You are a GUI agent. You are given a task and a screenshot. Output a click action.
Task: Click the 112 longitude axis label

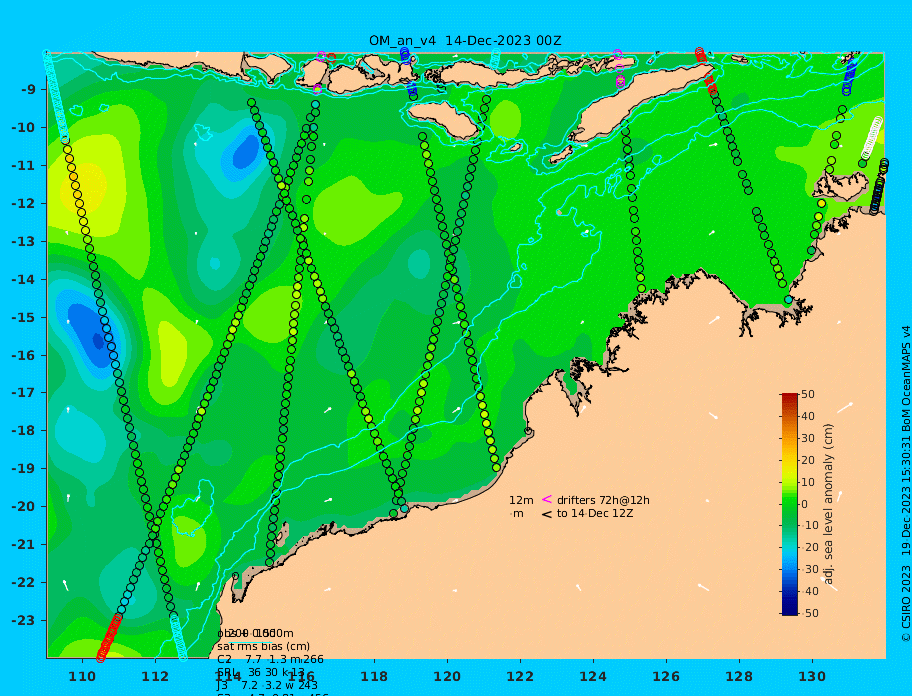tap(155, 676)
